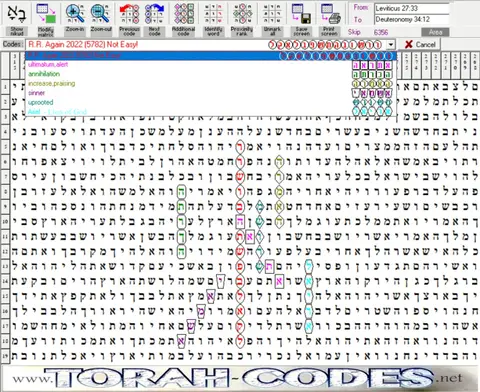Click the purple-boxed letter in row 18
This screenshot has width=480, height=392.
[x=181, y=341]
